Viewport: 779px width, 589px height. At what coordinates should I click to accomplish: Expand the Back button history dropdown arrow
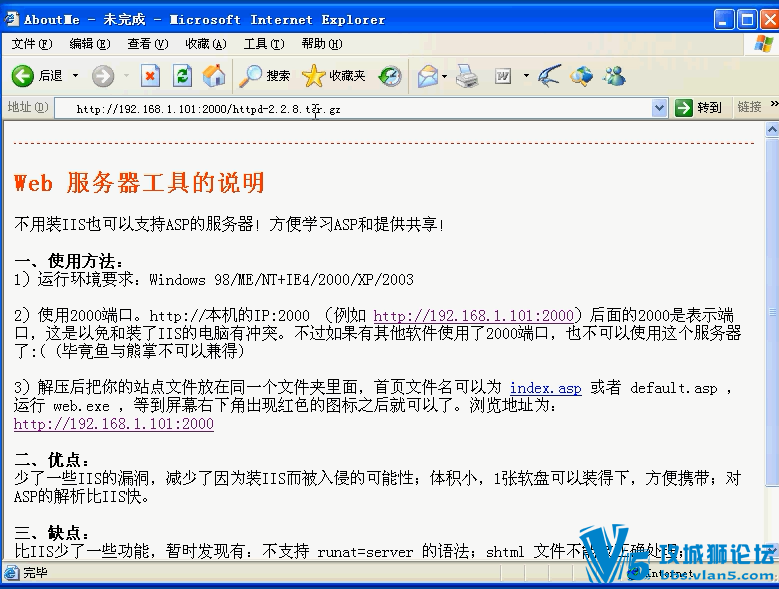[76, 76]
